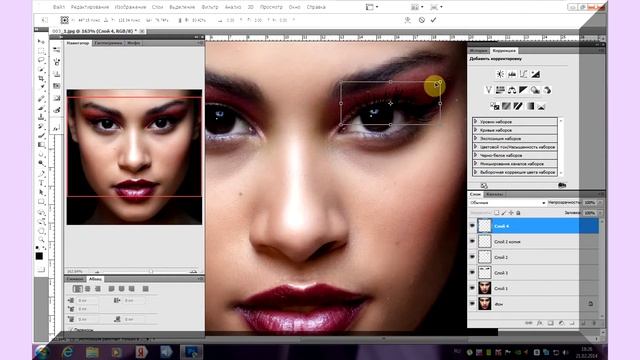Image resolution: width=640 pixels, height=360 pixels.
Task: Click the Navigator zoom slider
Action: click(151, 271)
